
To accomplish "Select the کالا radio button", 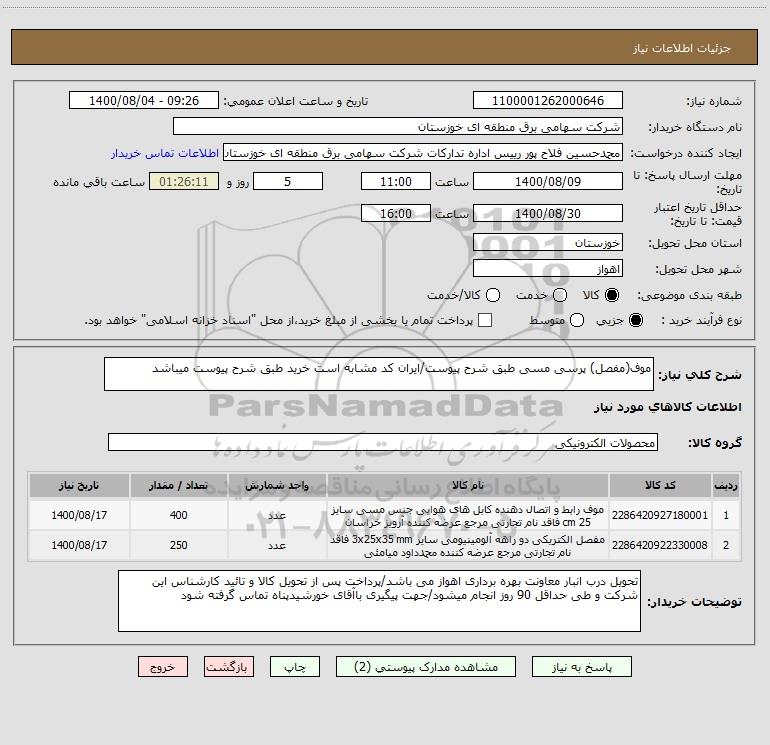I will pyautogui.click(x=612, y=295).
